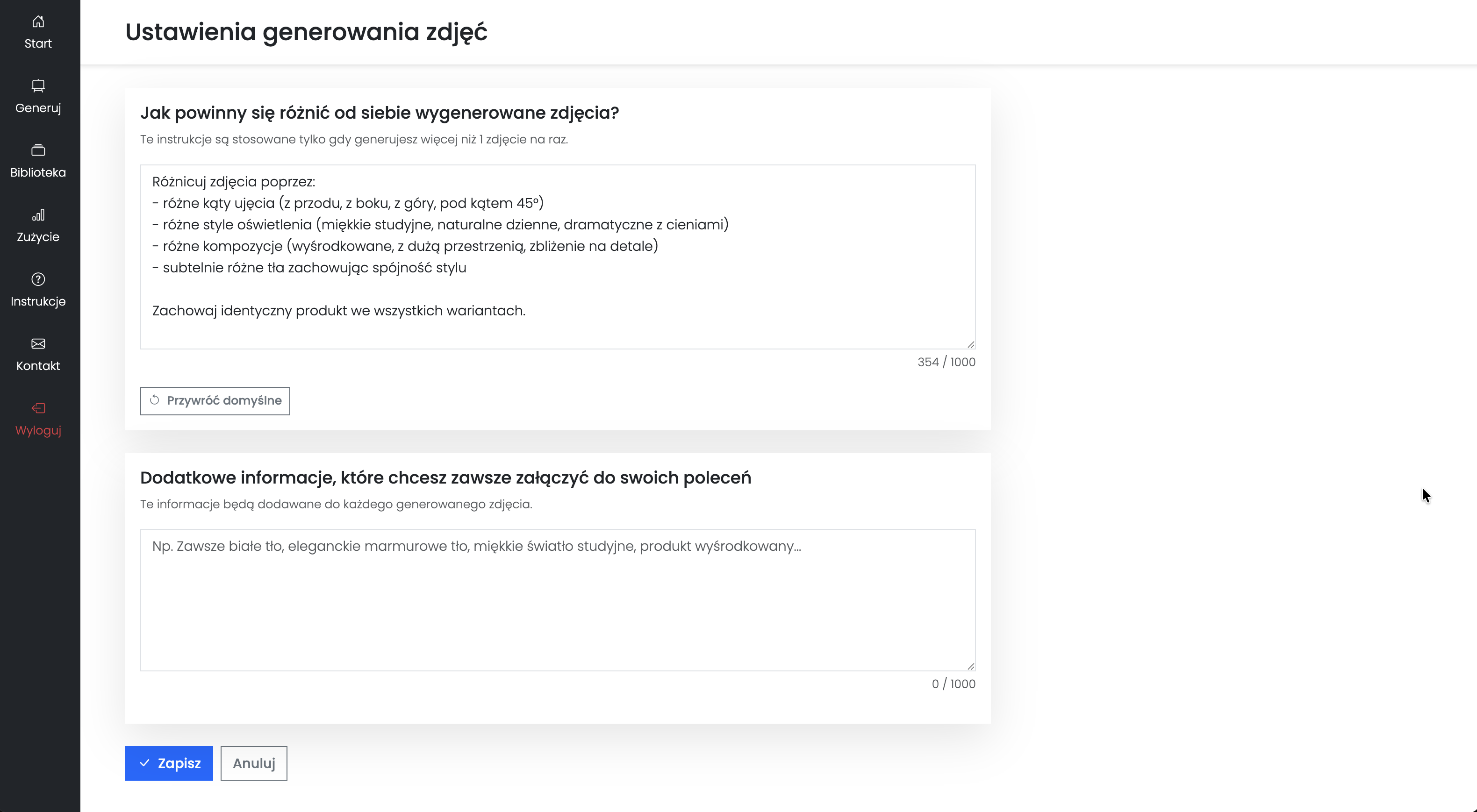Click inside the variation instructions textarea
This screenshot has height=812, width=1477.
pyautogui.click(x=556, y=258)
